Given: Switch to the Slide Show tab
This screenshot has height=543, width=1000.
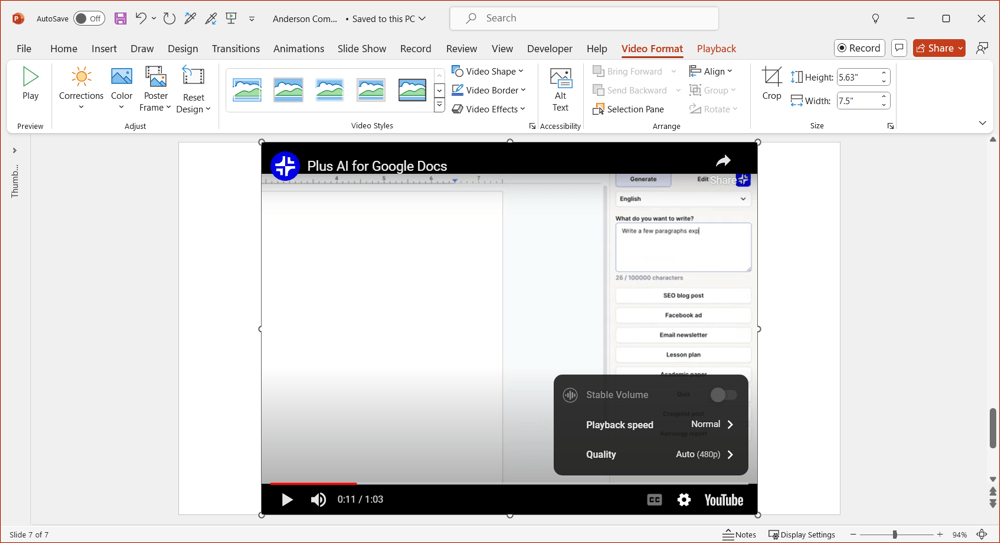Looking at the screenshot, I should click(362, 48).
